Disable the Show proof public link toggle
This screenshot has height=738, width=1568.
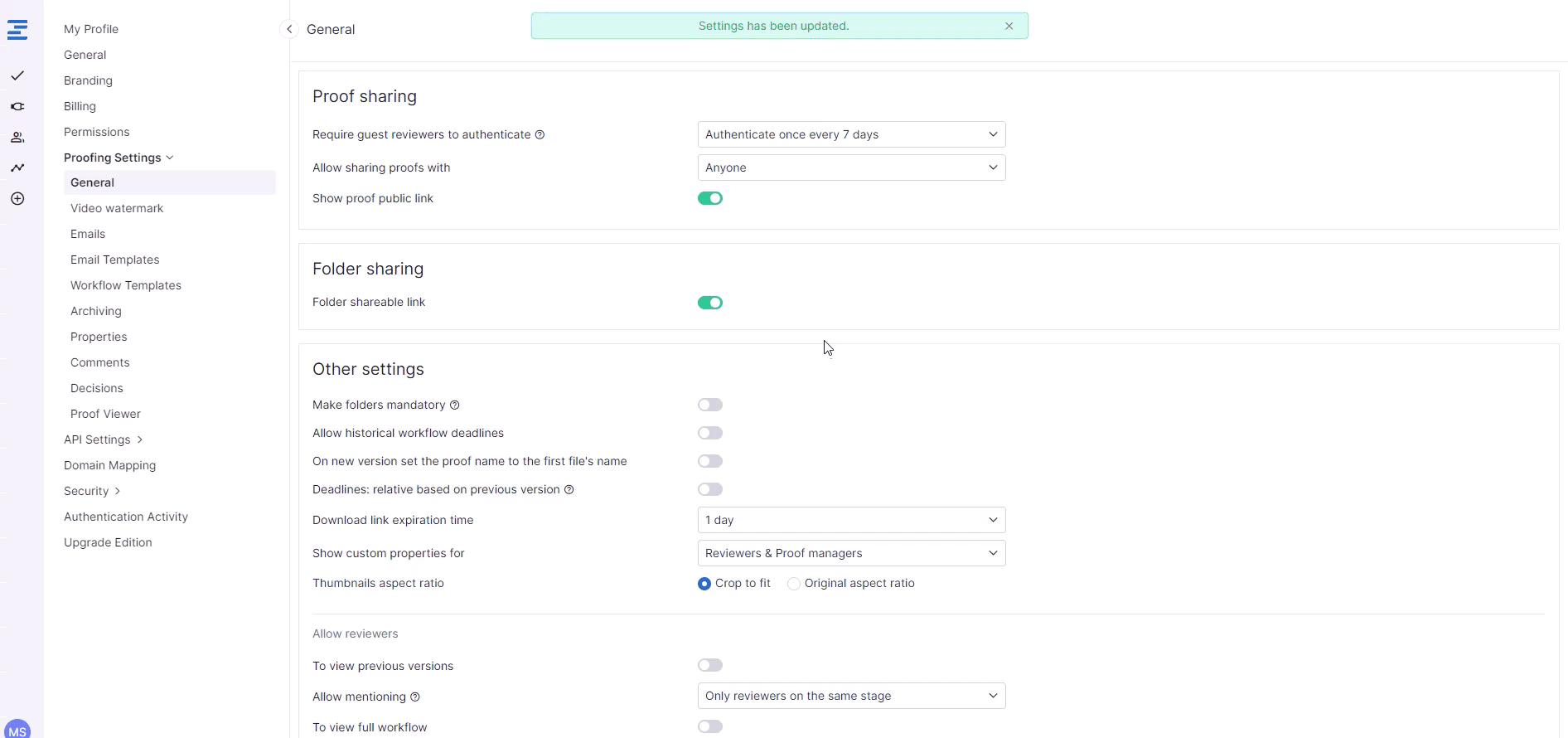[710, 198]
